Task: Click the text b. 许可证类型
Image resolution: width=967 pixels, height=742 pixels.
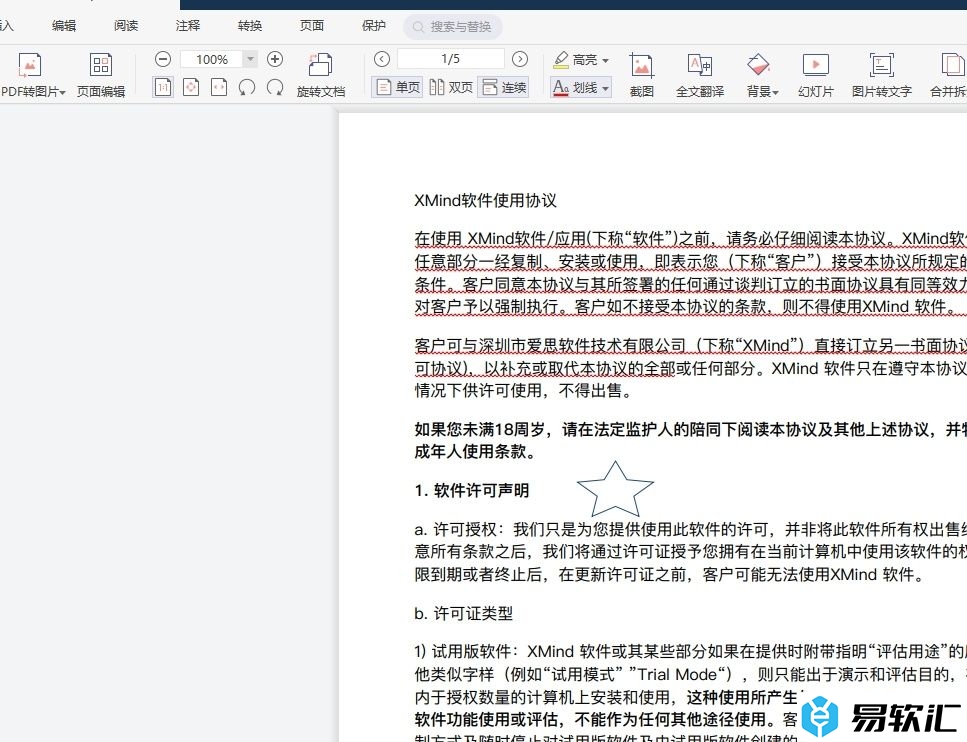Action: (464, 613)
